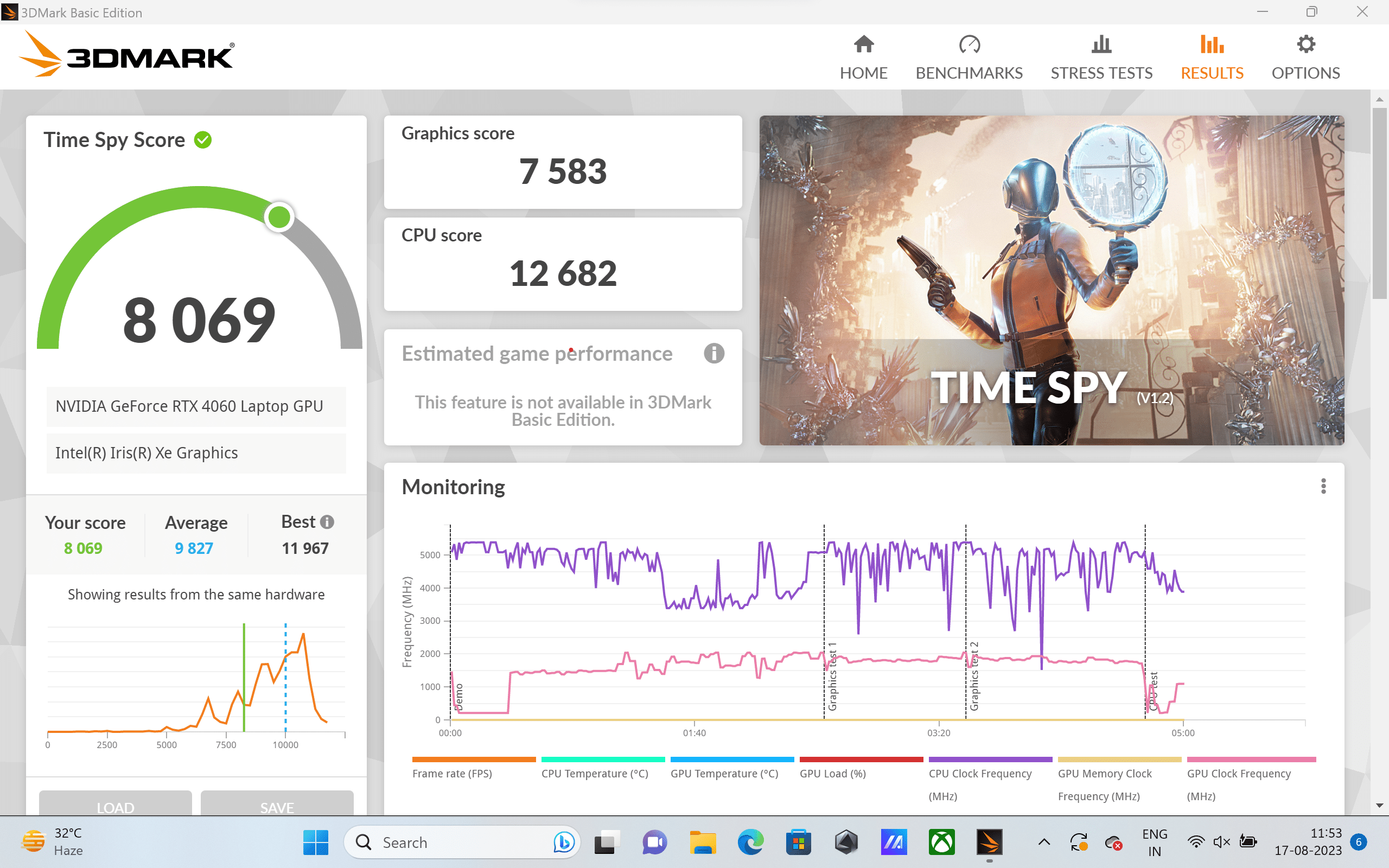Click the battery status icon

point(1248,842)
